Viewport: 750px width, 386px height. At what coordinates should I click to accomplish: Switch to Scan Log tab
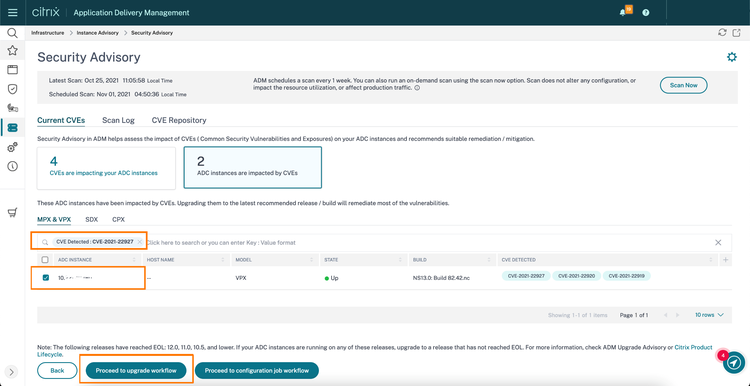point(118,121)
